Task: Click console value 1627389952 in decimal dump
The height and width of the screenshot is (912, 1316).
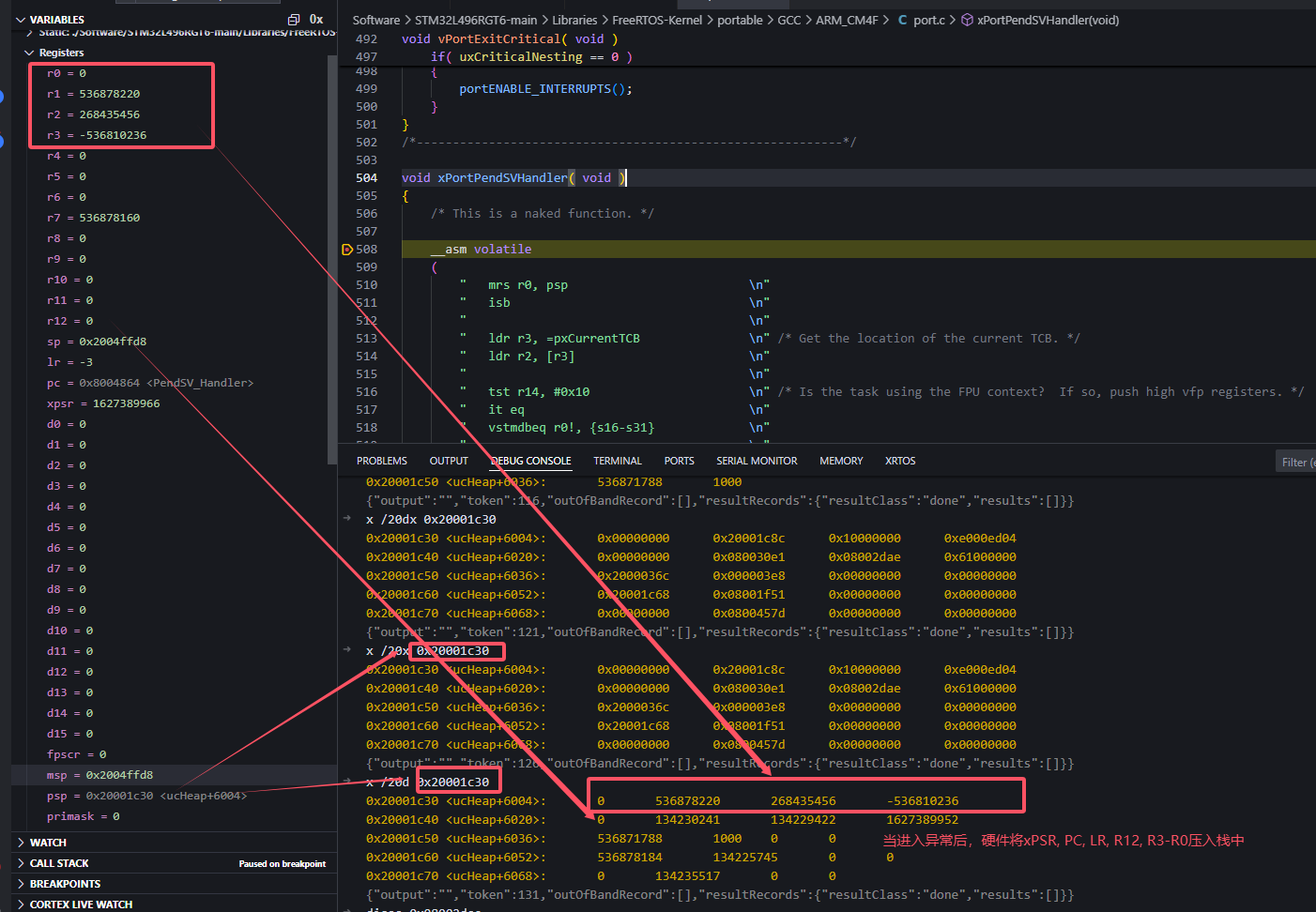Action: pyautogui.click(x=923, y=820)
